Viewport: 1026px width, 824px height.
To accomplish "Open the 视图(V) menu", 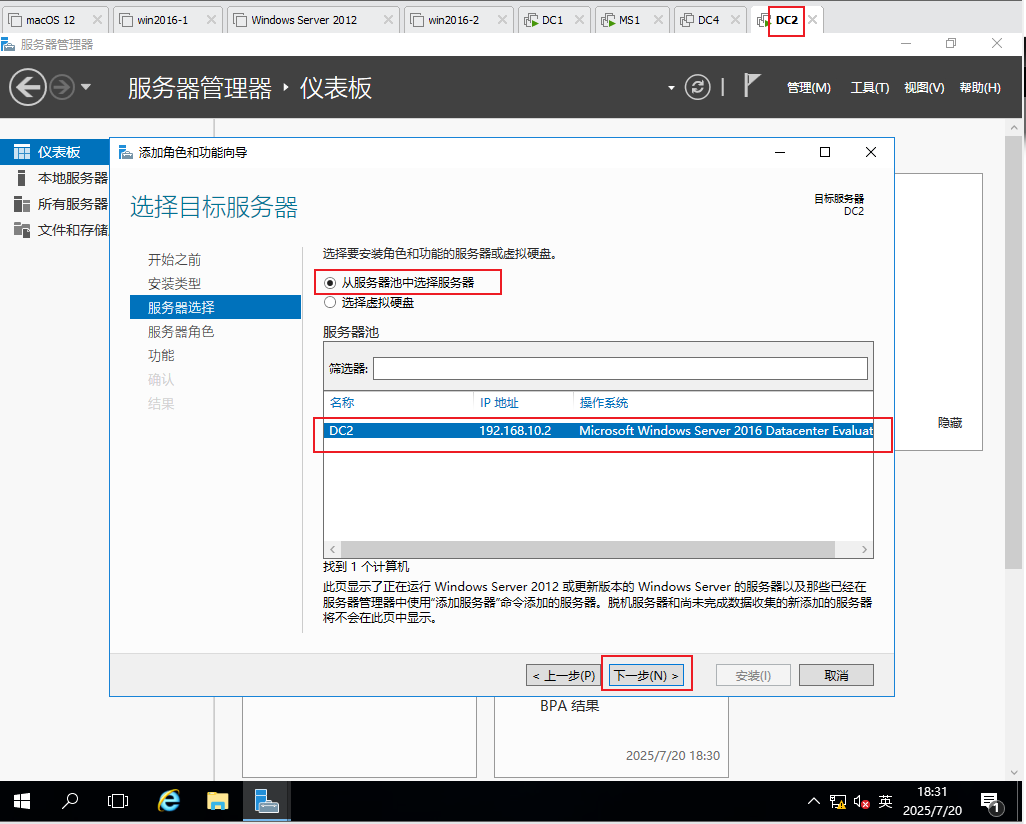I will [x=924, y=88].
